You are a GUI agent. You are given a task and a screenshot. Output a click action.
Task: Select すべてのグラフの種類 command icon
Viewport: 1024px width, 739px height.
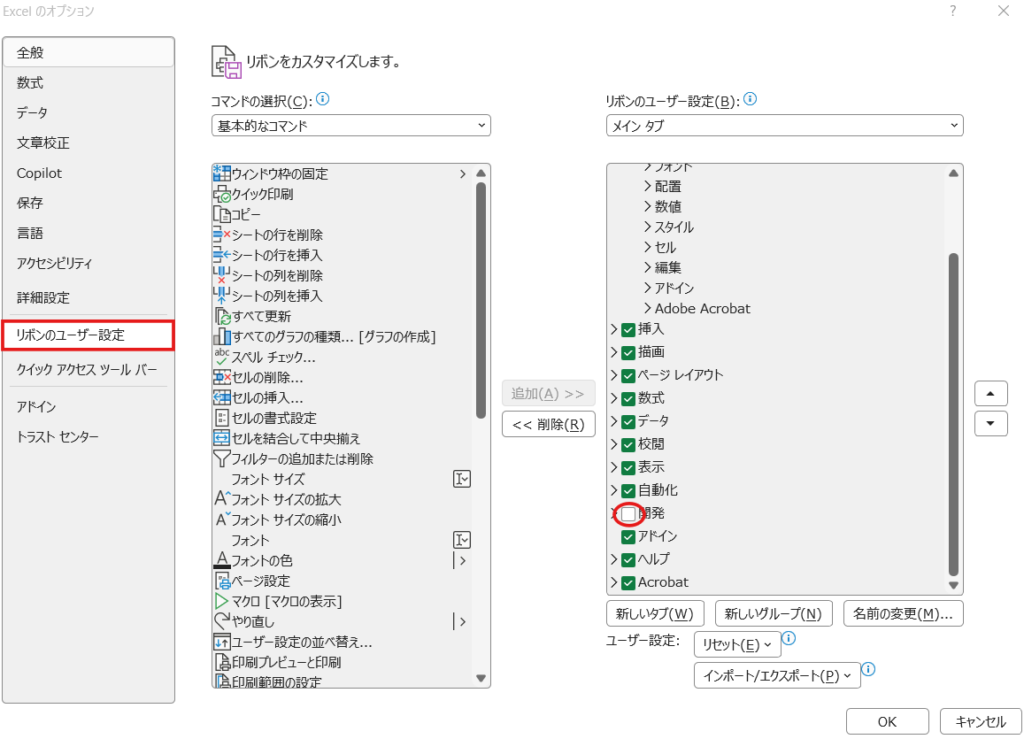click(223, 336)
